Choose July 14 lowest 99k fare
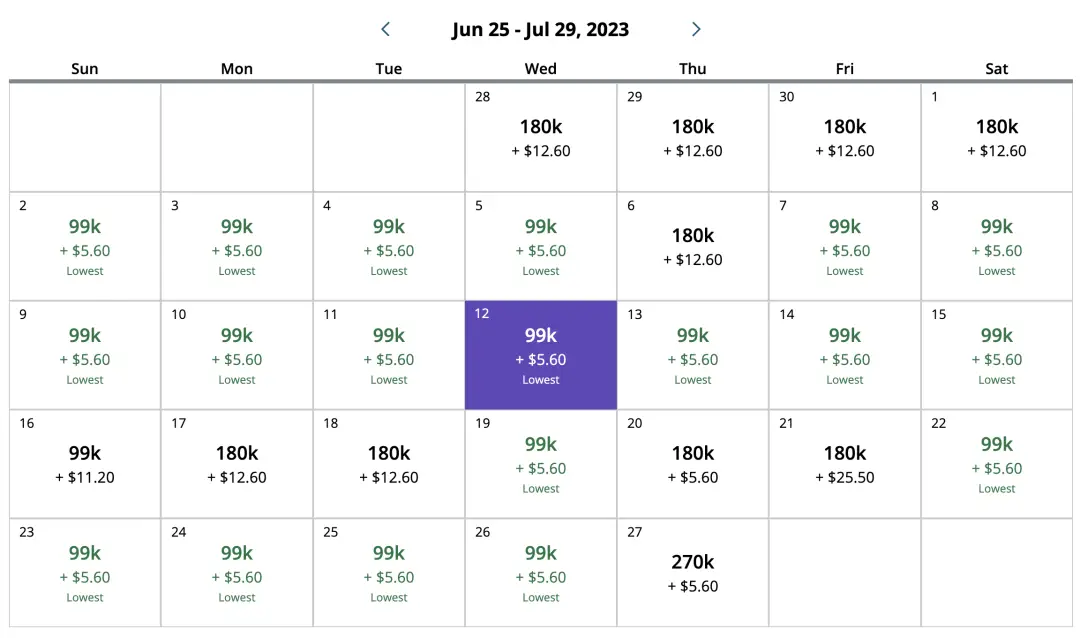The height and width of the screenshot is (638, 1080). [x=845, y=355]
